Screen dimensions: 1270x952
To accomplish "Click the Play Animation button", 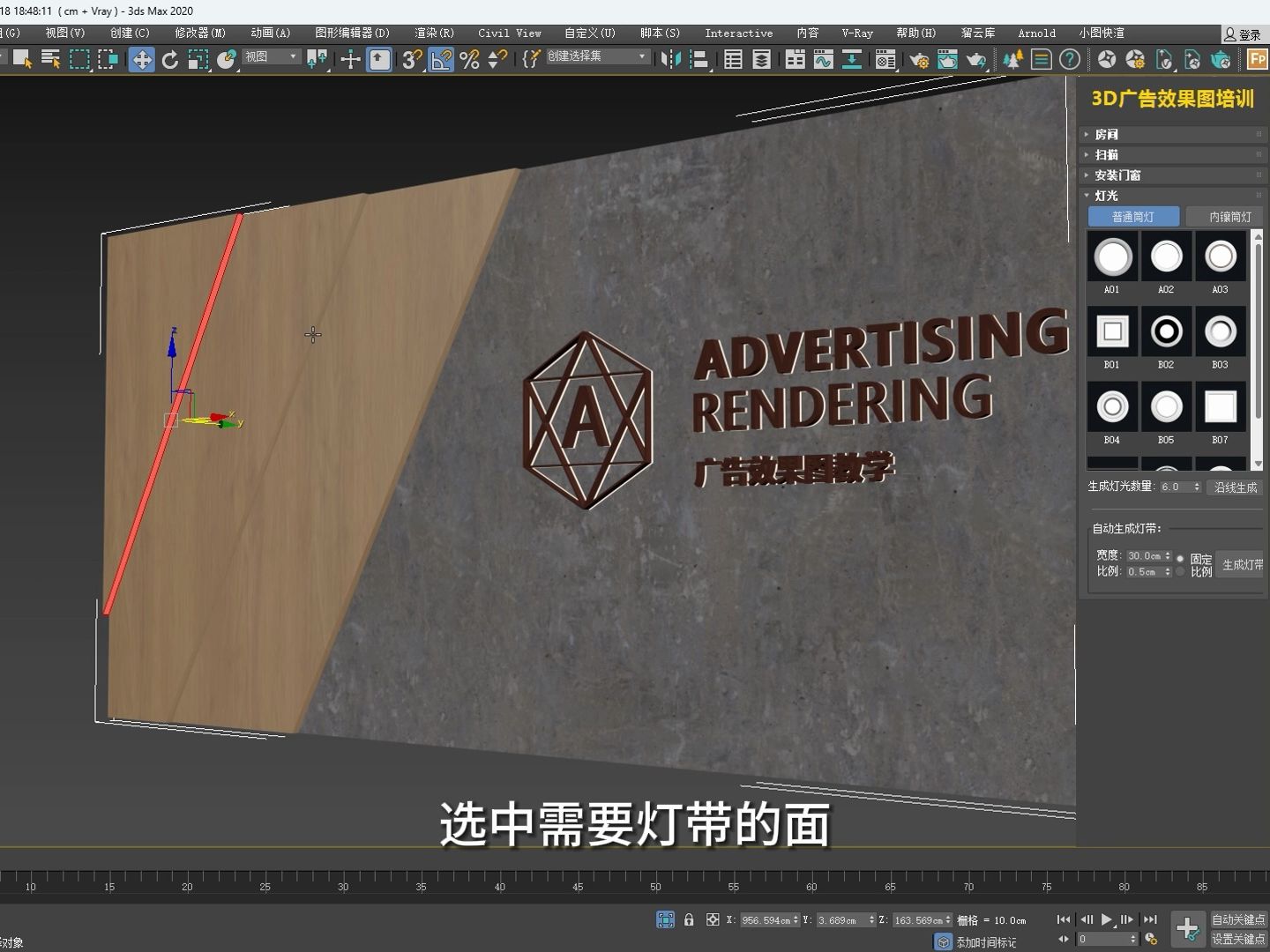I will click(x=1106, y=919).
